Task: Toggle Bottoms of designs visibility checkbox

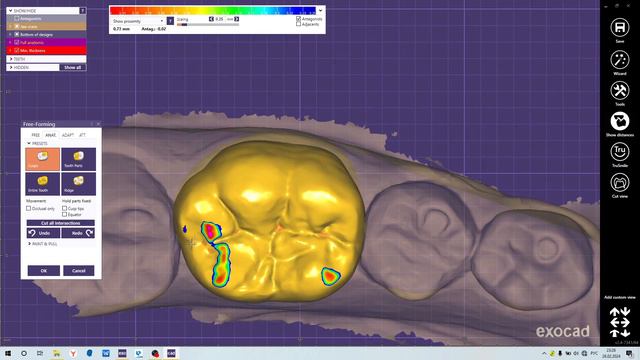Action: 17,35
